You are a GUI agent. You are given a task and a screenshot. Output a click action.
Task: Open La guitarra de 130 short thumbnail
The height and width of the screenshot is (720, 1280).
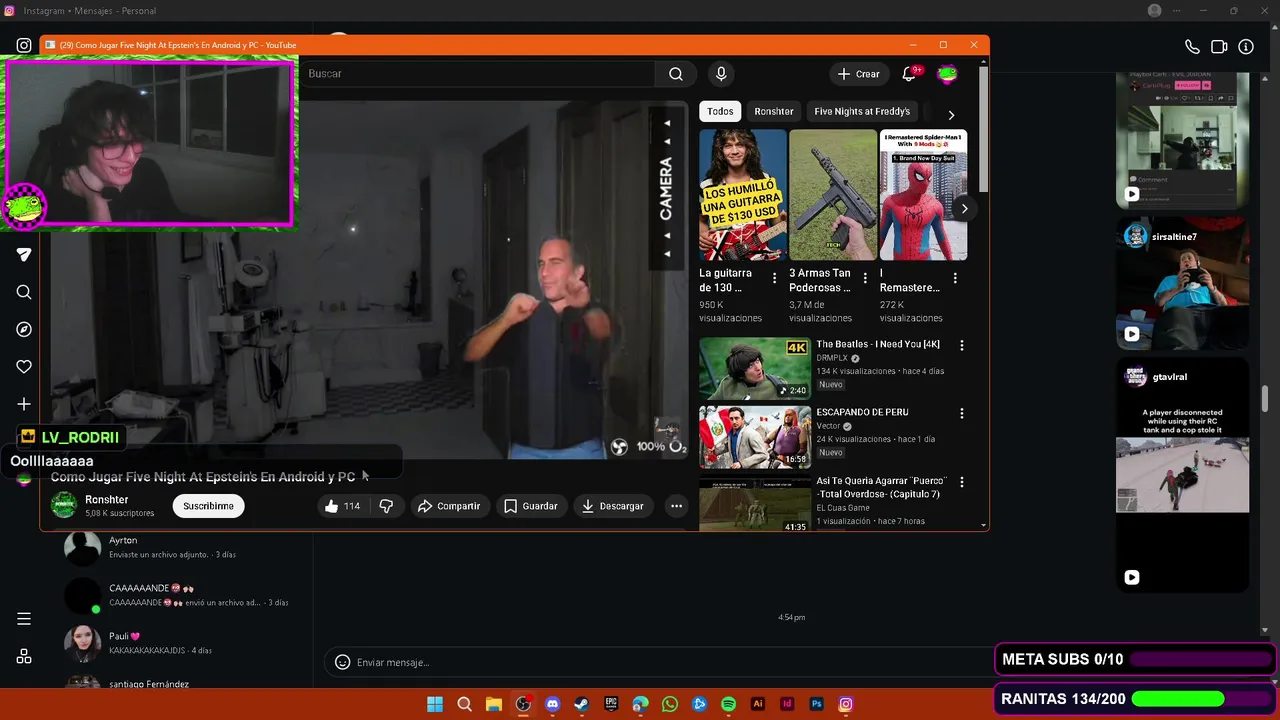(743, 195)
